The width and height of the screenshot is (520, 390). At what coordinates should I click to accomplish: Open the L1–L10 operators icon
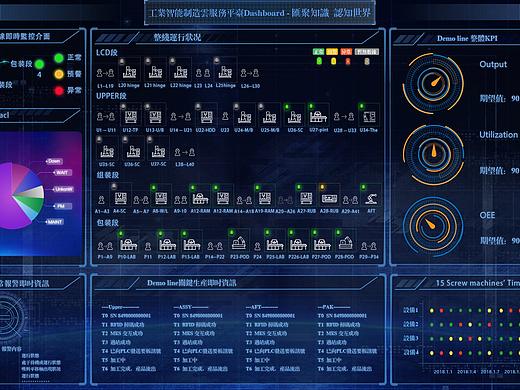click(105, 73)
